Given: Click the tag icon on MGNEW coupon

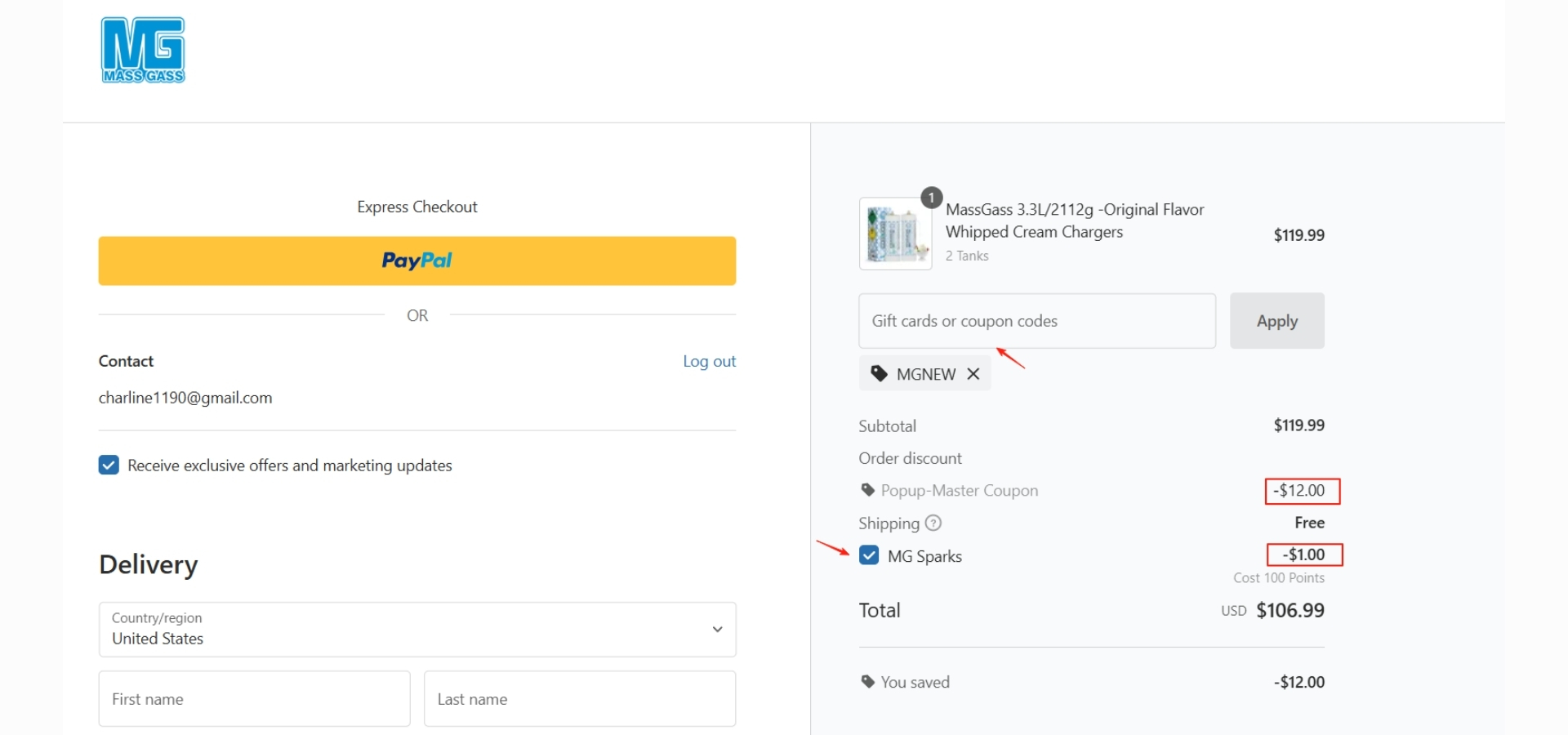Looking at the screenshot, I should pos(879,374).
